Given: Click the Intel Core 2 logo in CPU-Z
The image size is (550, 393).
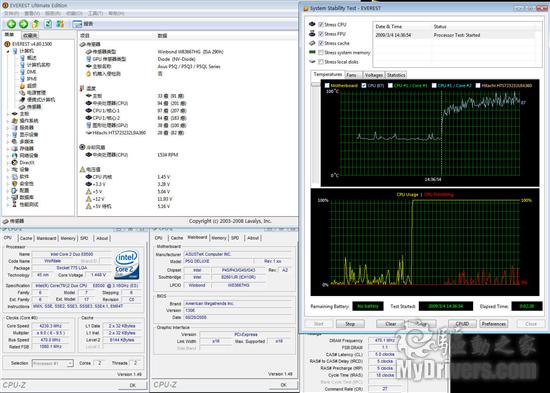Looking at the screenshot, I should (x=127, y=265).
